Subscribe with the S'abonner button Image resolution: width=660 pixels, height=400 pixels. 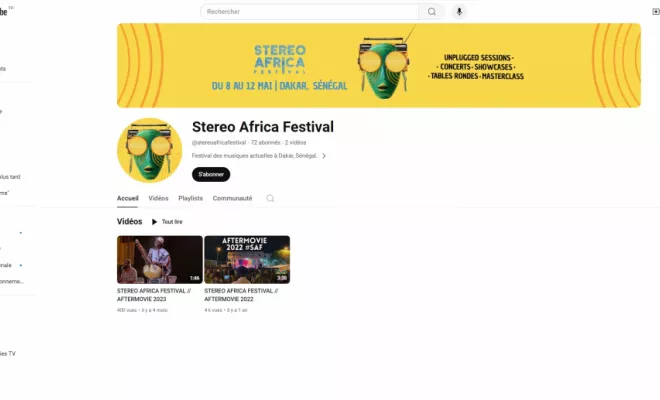[x=211, y=174]
